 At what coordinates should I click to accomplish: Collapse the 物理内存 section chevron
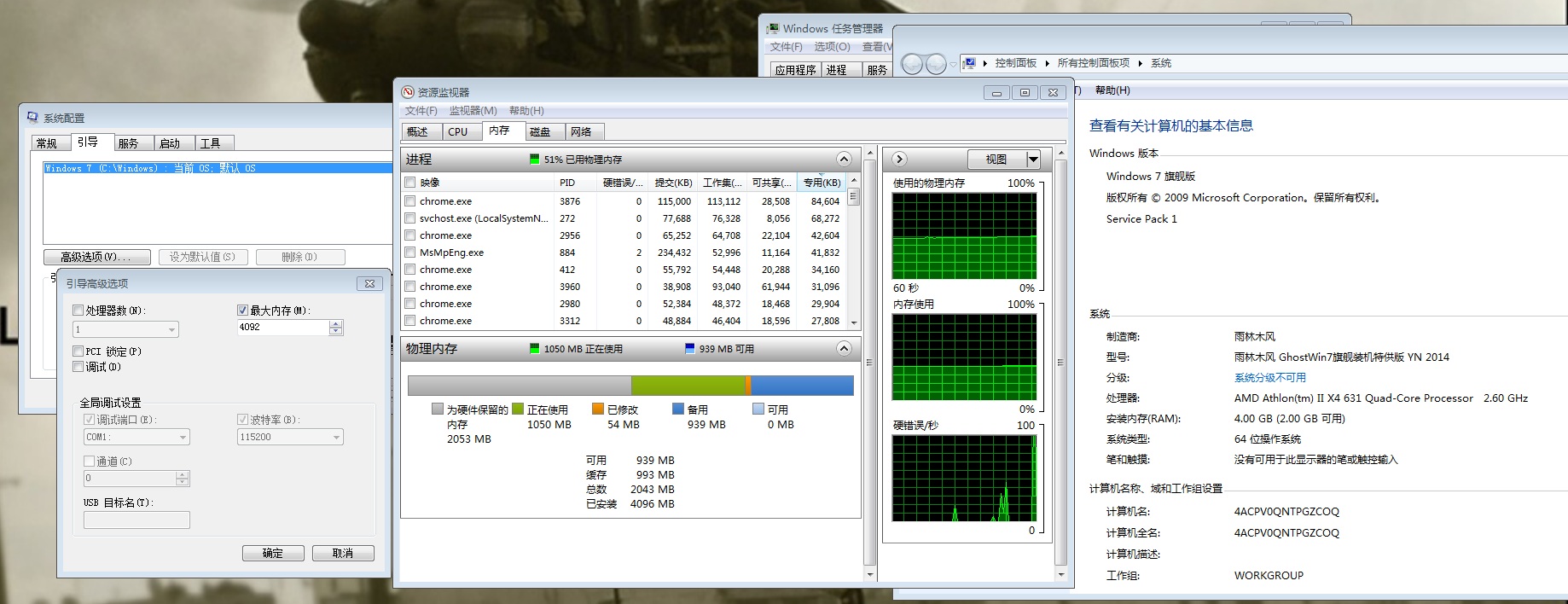pyautogui.click(x=844, y=348)
